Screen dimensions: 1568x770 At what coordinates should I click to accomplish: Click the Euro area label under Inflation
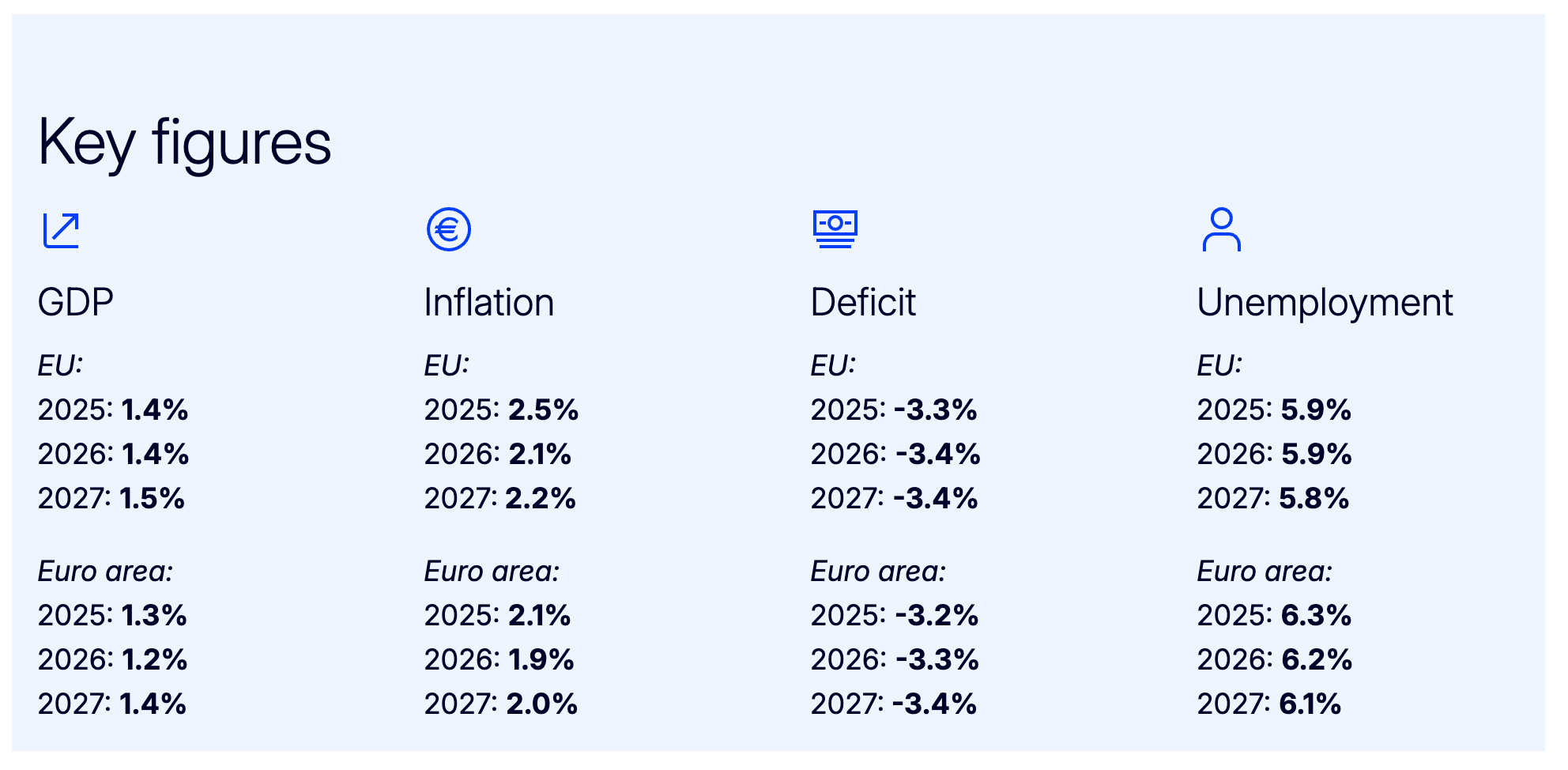(x=491, y=571)
